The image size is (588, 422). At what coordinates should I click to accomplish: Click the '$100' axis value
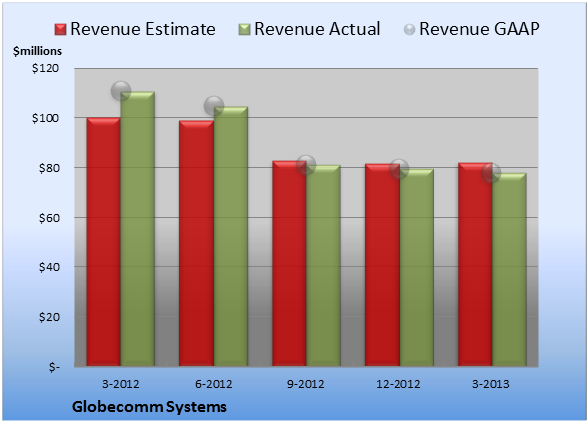point(45,118)
